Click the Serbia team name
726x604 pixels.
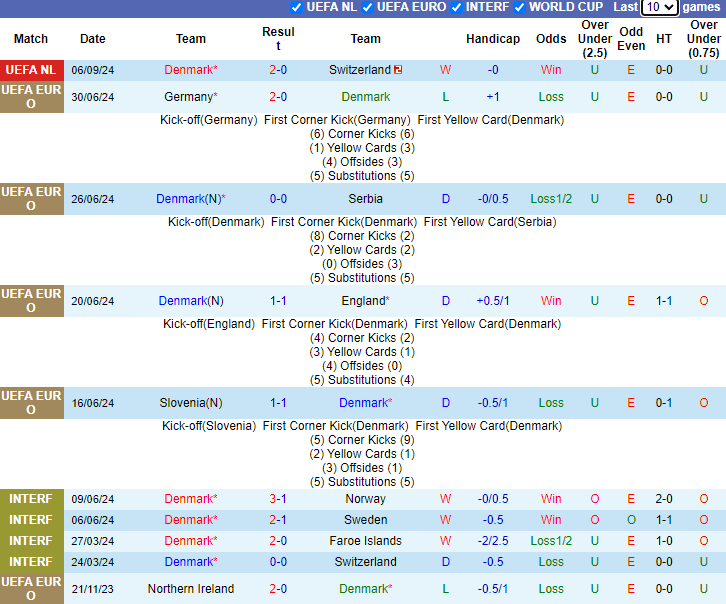pyautogui.click(x=365, y=199)
